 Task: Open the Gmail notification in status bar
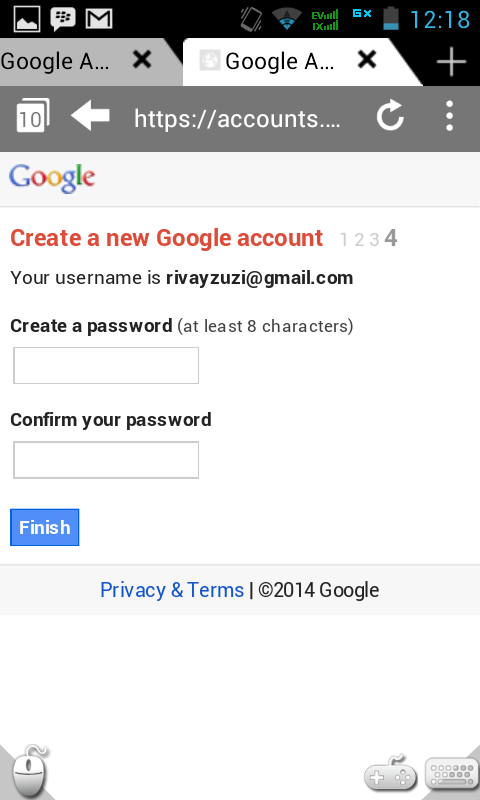pos(98,19)
